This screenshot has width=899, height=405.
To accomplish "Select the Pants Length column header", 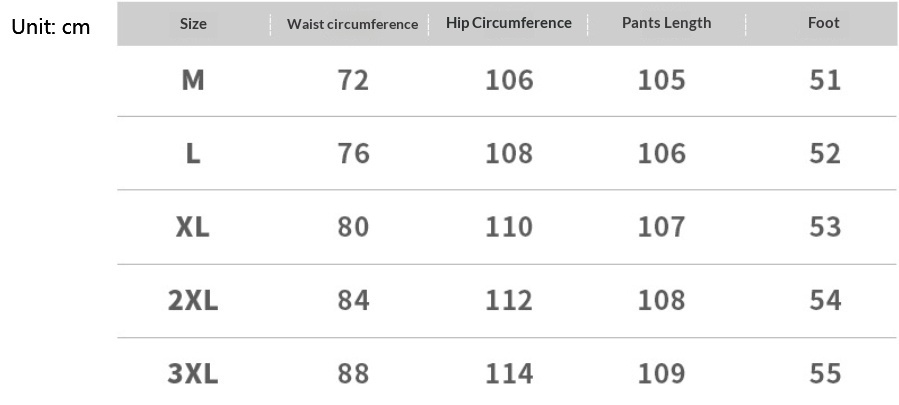I will 666,23.
